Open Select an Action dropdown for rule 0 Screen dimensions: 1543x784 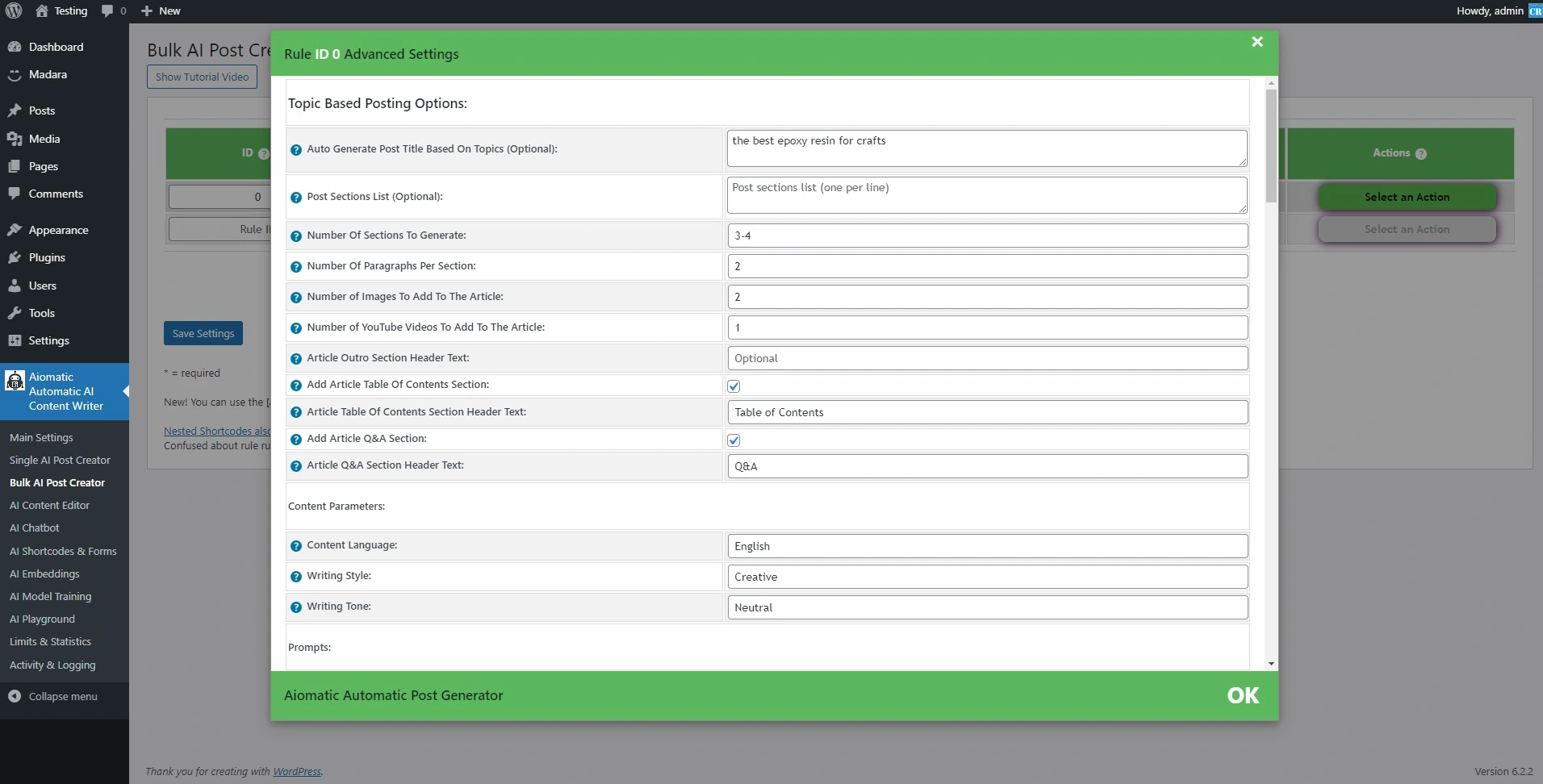1407,197
